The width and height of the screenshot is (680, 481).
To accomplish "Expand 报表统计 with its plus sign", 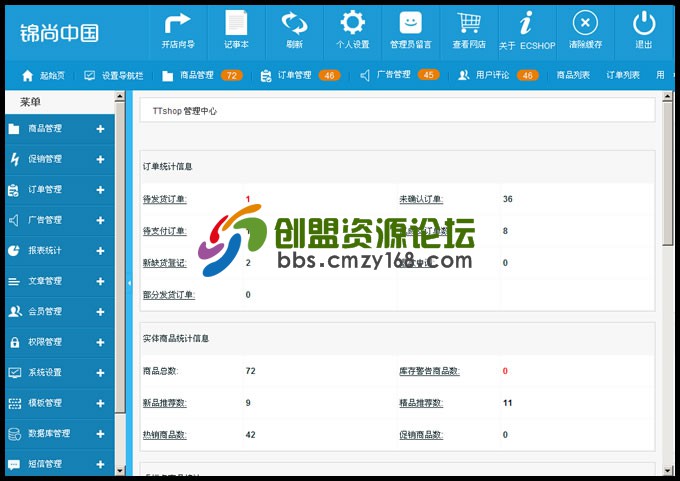I will tap(100, 251).
